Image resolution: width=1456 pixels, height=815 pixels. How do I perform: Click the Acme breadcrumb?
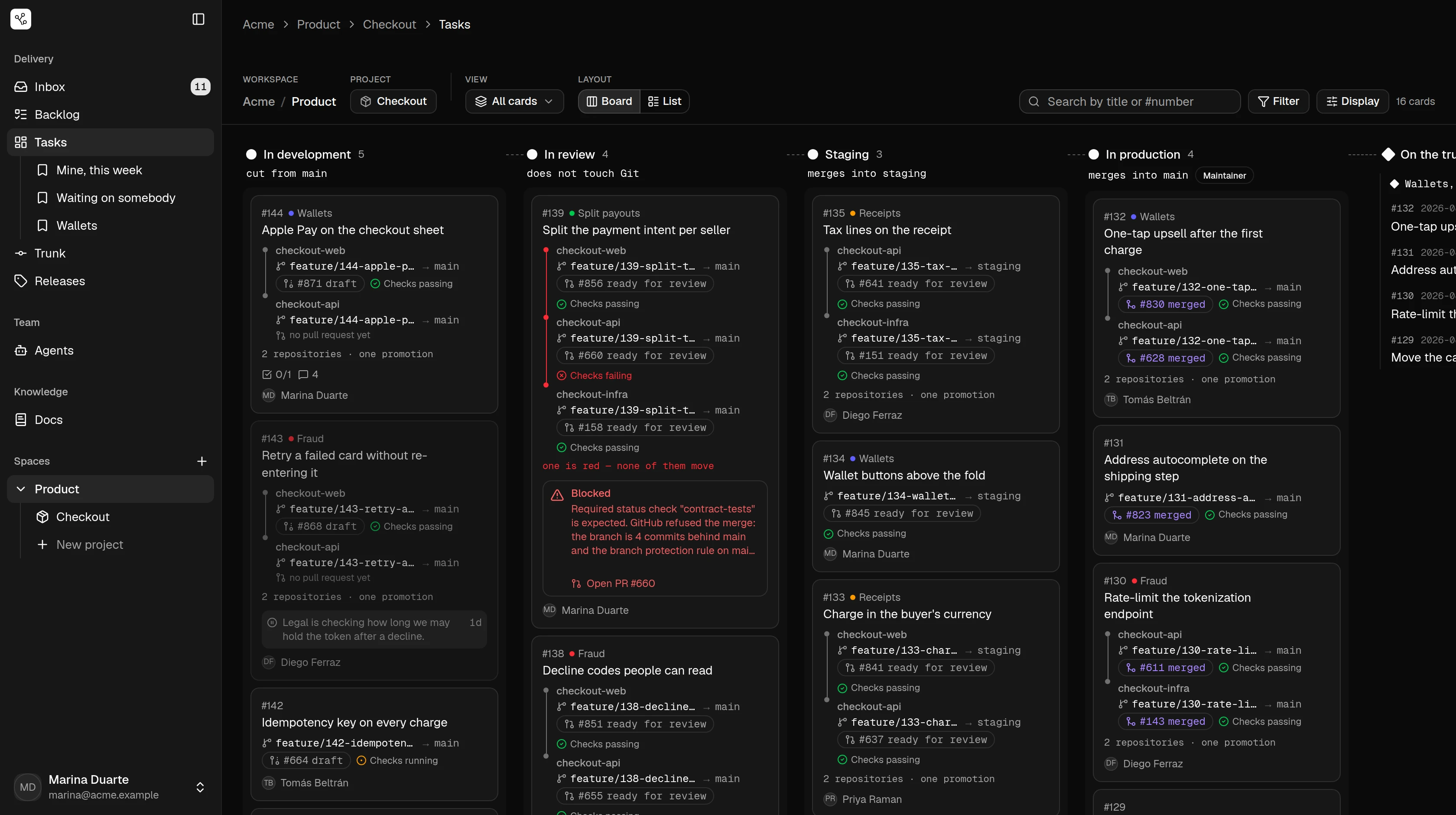click(258, 24)
